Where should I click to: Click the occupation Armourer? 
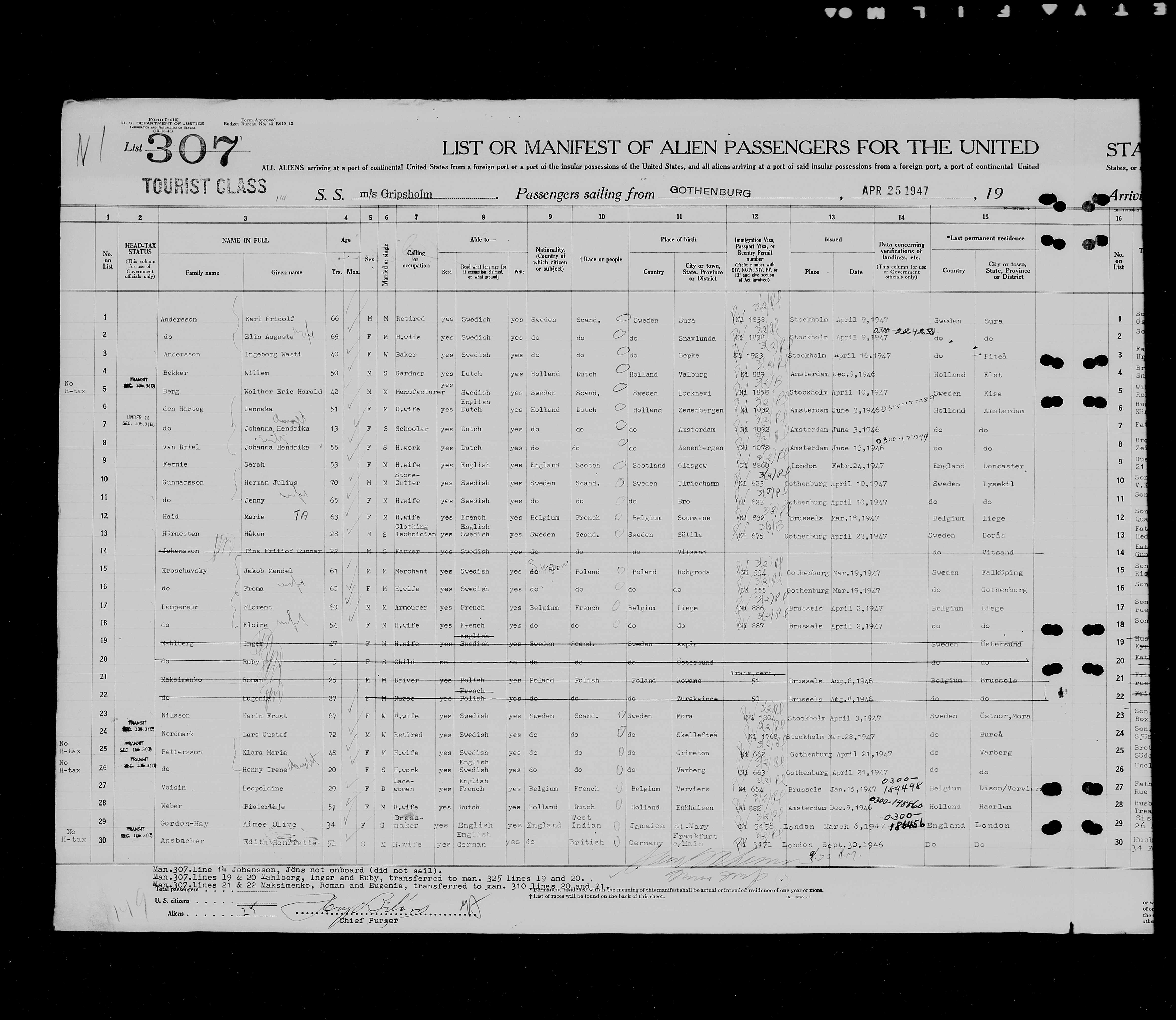coord(411,607)
